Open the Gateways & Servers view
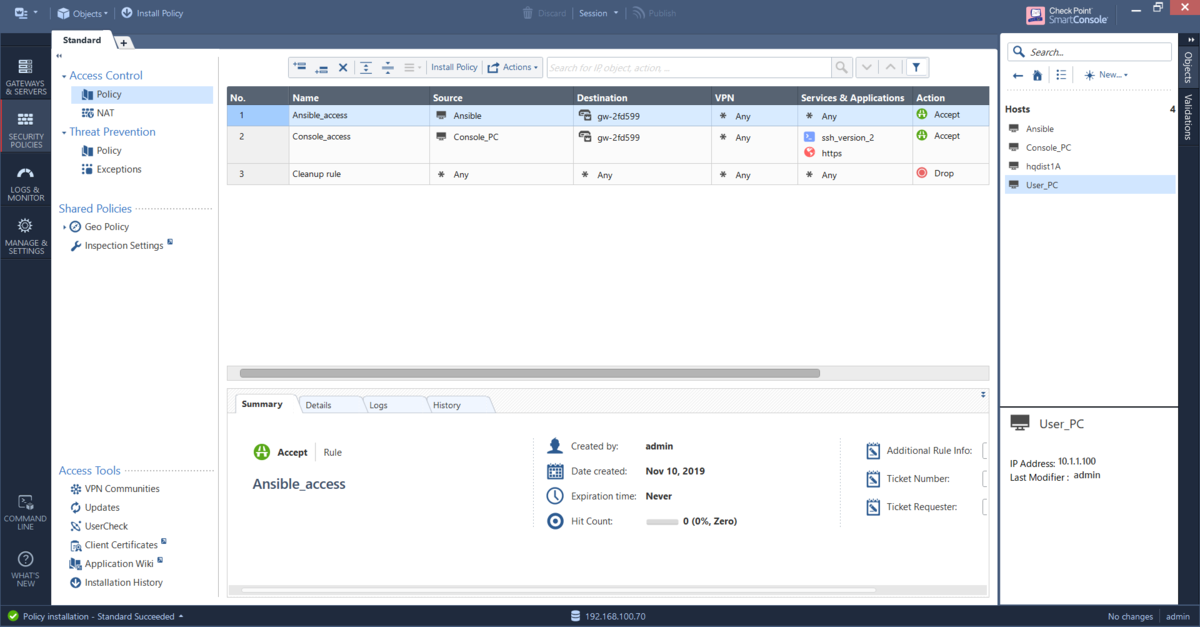 [x=25, y=75]
